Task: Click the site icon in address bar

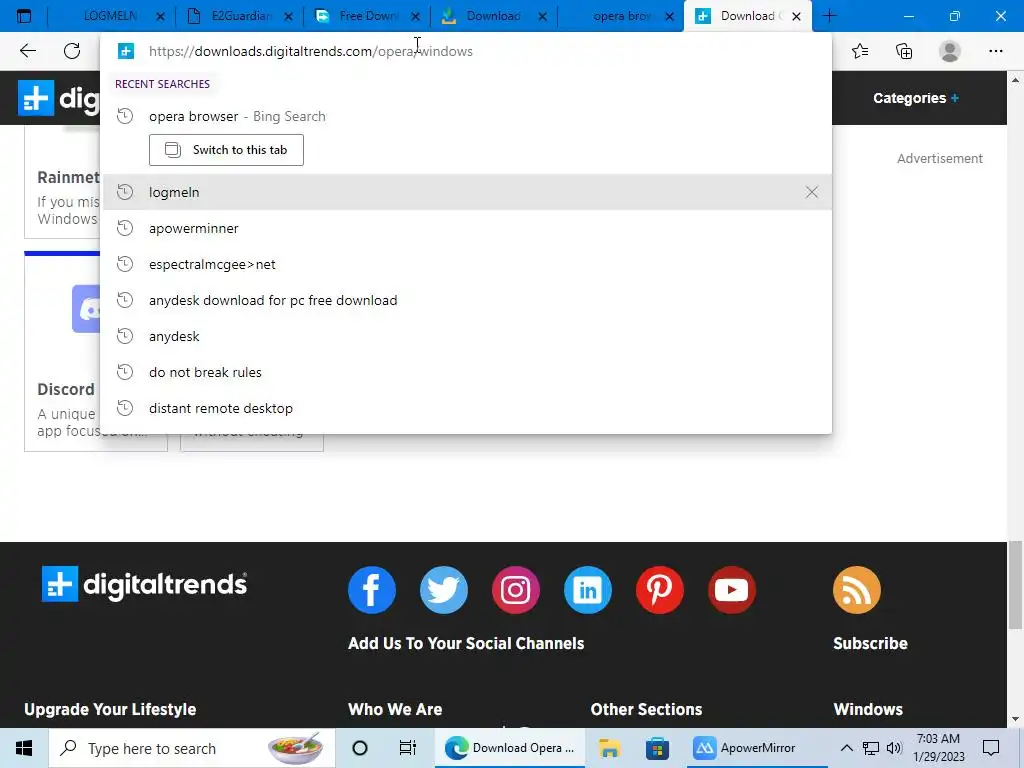Action: pos(125,51)
